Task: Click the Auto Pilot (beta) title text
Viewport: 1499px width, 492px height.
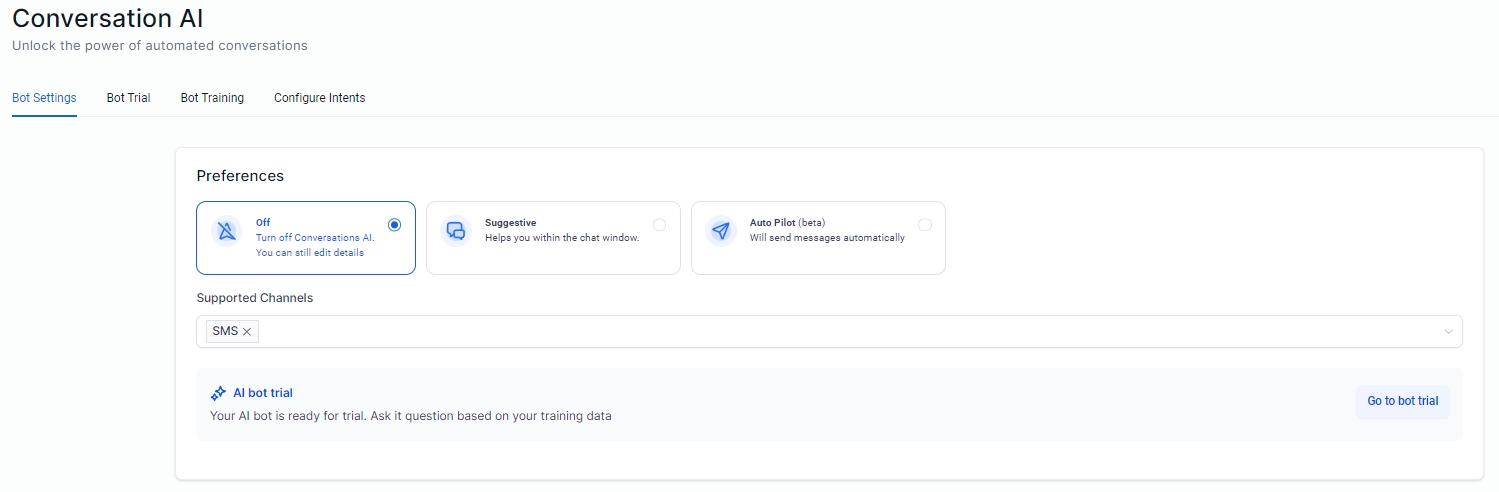Action: [787, 223]
